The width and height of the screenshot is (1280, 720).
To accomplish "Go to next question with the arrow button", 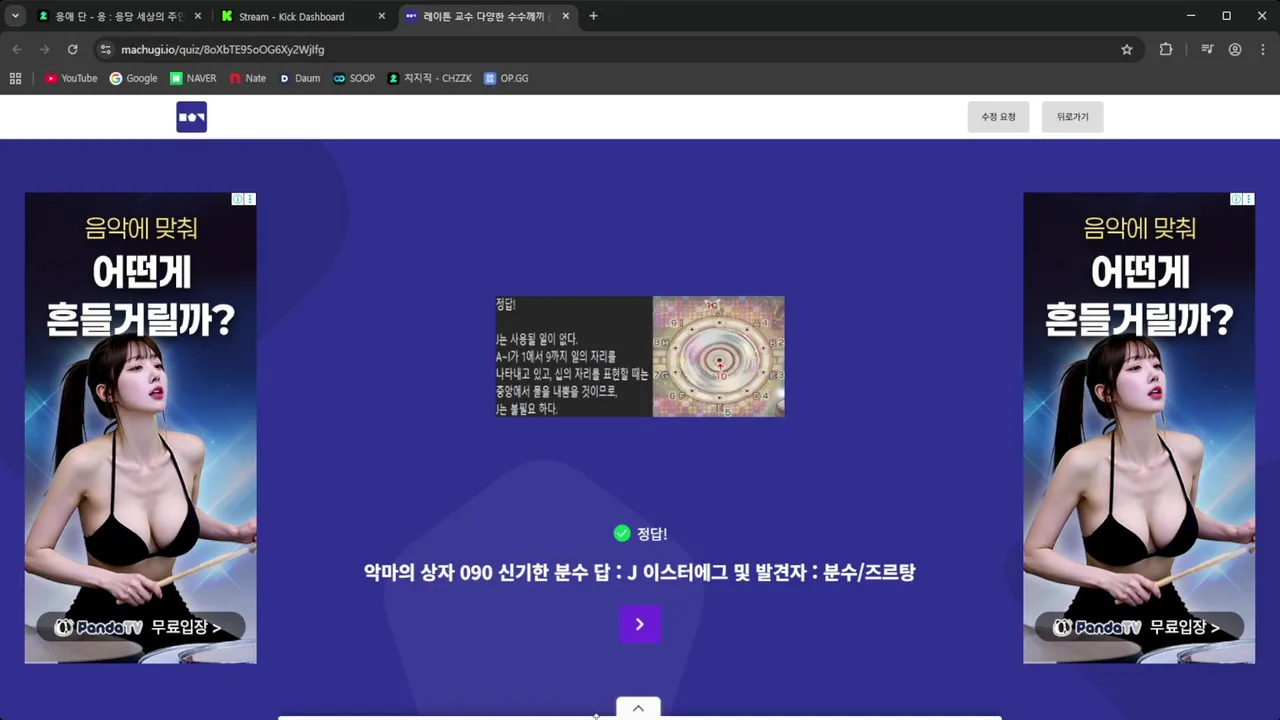I will [x=640, y=624].
